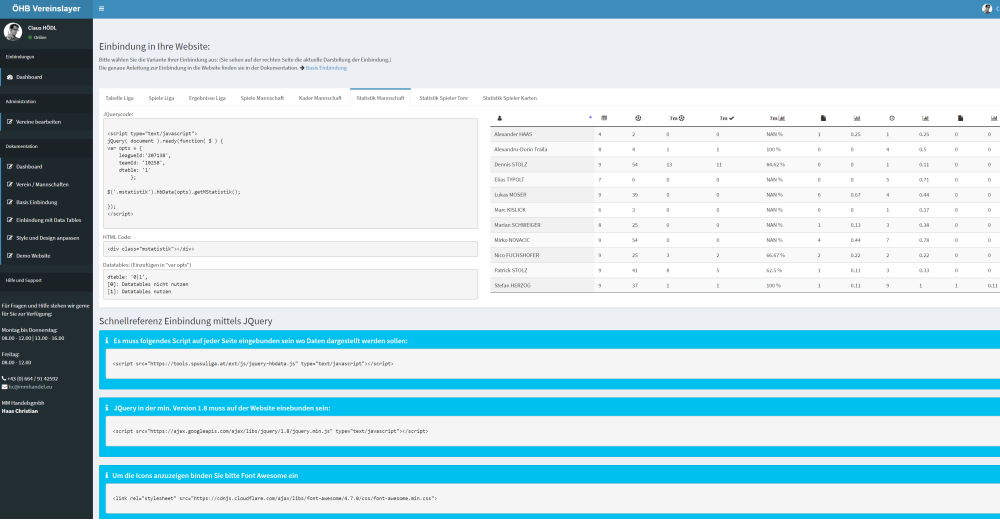Click the 84.62 % value in Dennis STOLZ row
1000x519 pixels.
pyautogui.click(x=775, y=164)
